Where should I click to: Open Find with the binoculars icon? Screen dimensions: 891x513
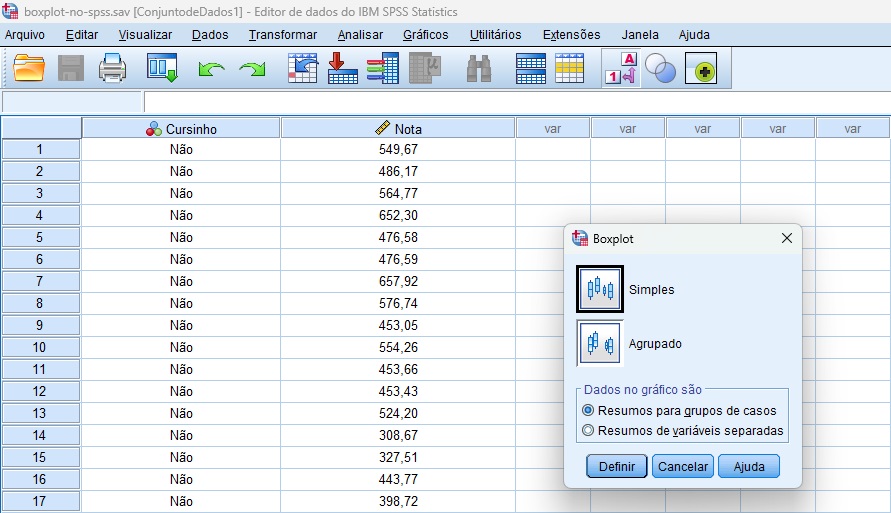[x=478, y=69]
